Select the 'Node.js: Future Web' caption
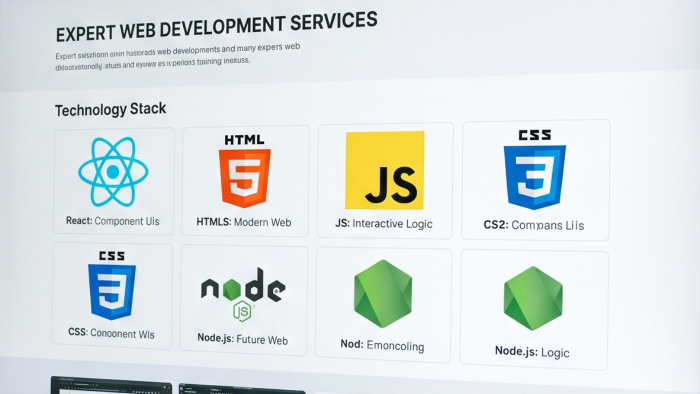The width and height of the screenshot is (700, 394). tap(242, 339)
